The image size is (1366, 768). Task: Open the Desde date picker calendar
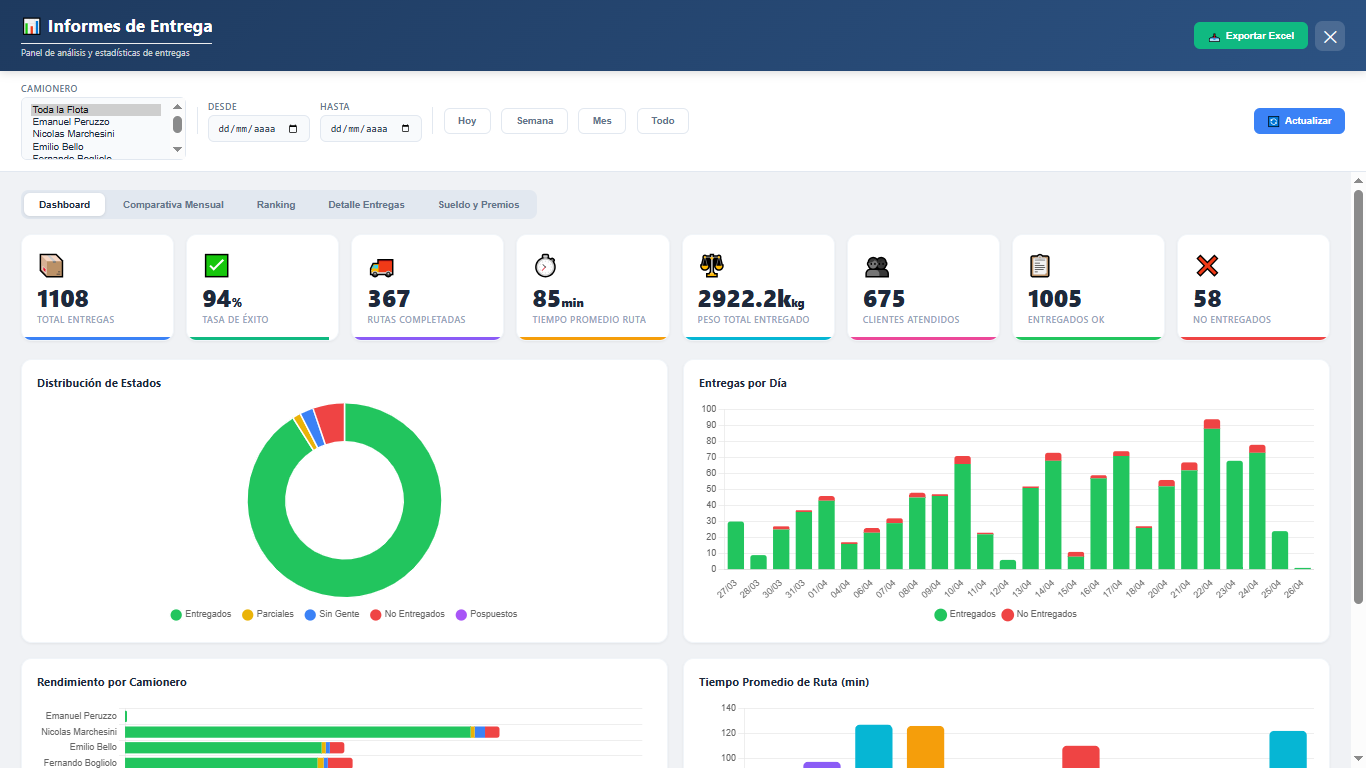tap(293, 129)
